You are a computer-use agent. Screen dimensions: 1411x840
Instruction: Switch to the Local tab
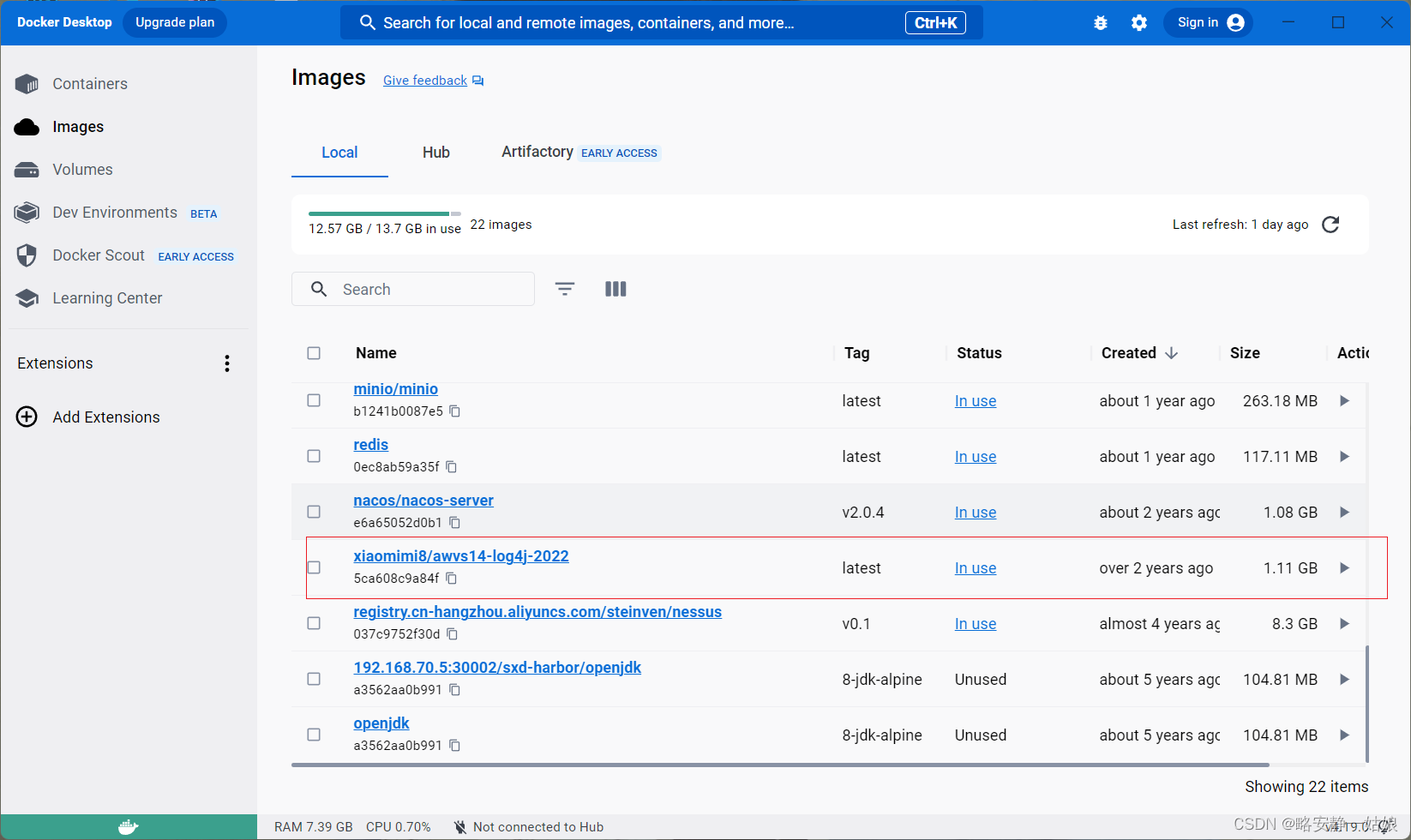pos(339,153)
